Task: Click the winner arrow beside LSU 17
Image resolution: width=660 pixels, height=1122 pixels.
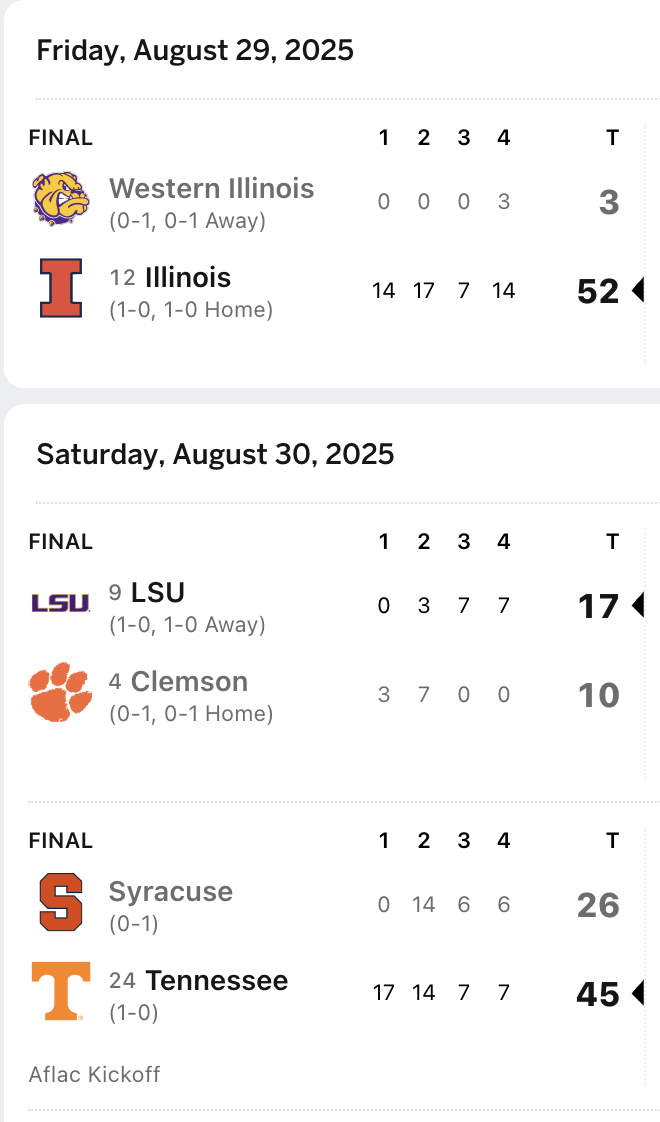Action: (638, 605)
